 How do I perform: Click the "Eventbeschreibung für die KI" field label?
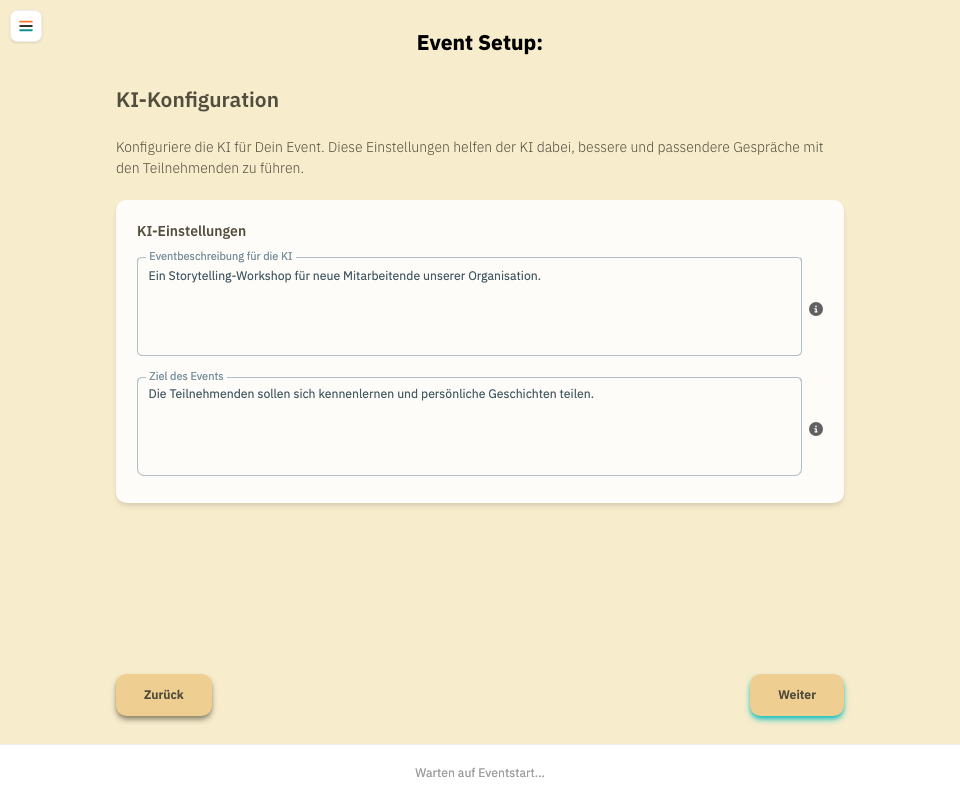pyautogui.click(x=220, y=257)
